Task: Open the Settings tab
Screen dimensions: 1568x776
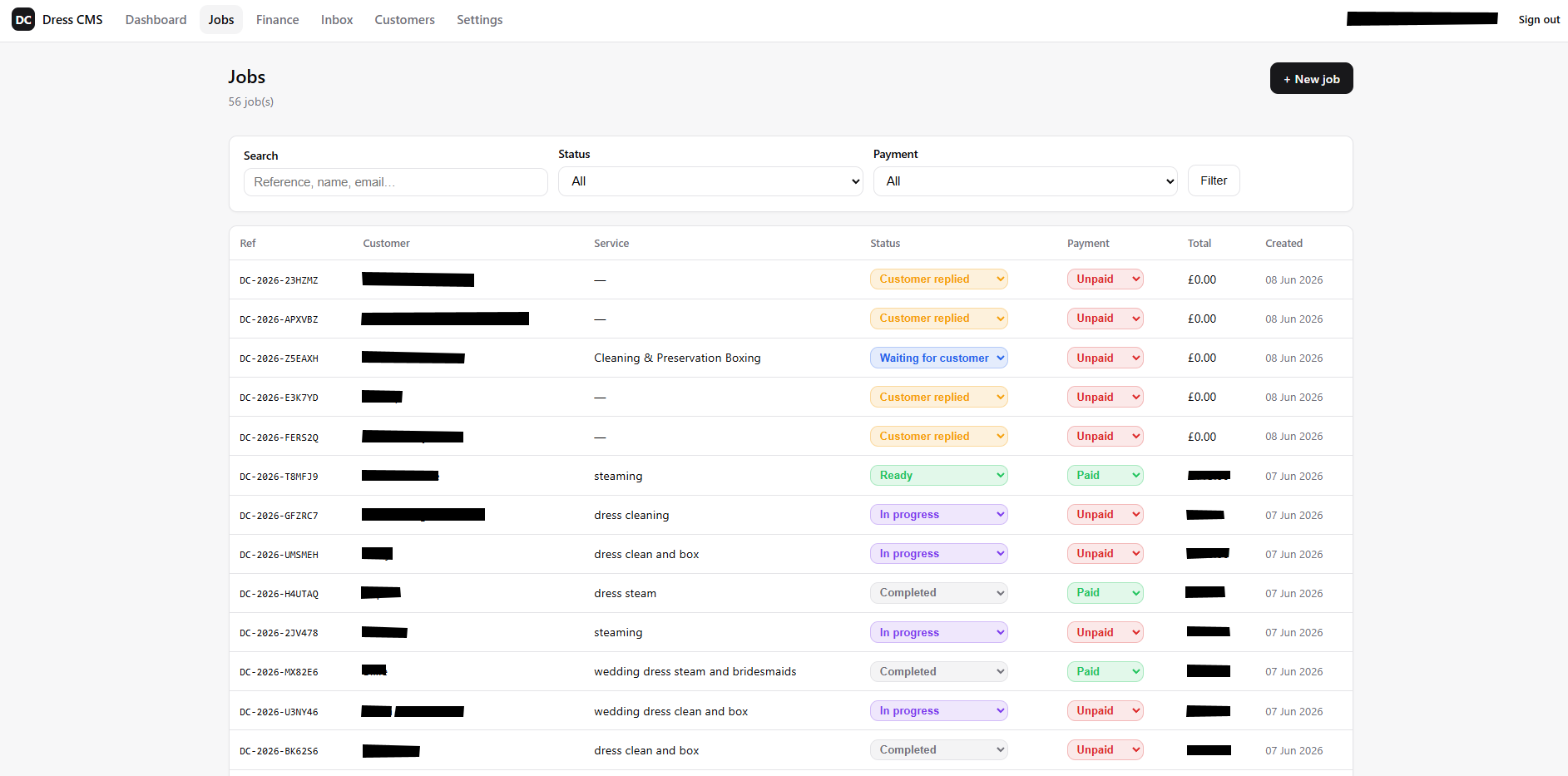Action: click(x=479, y=19)
